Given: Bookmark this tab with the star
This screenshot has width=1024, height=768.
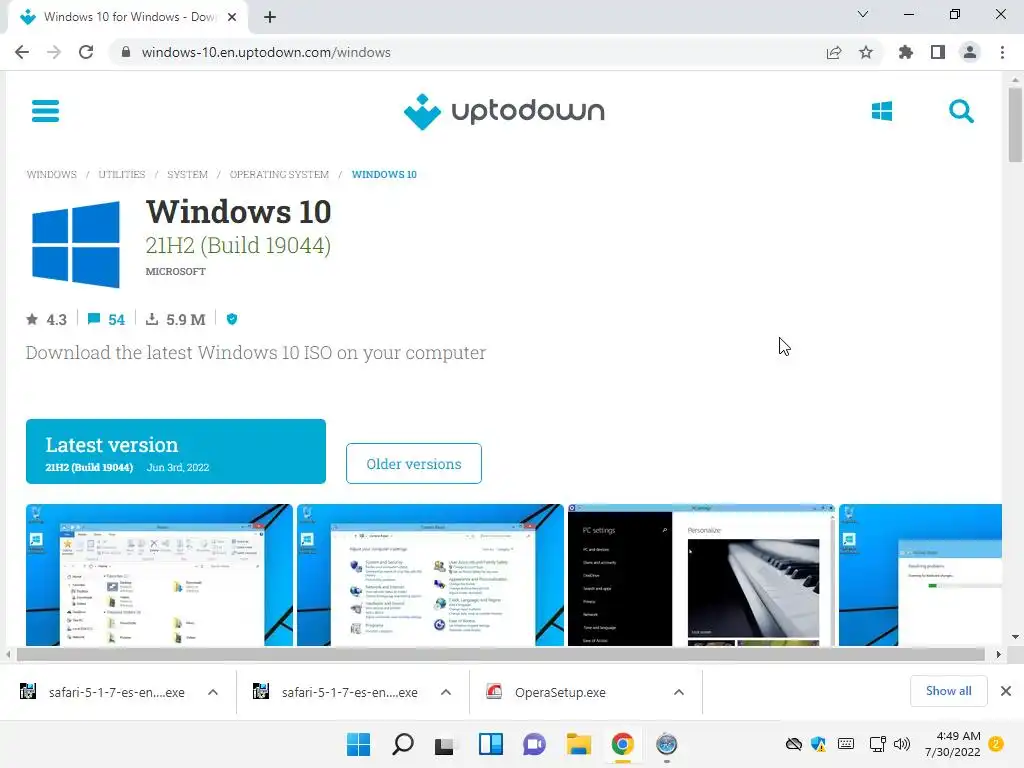Looking at the screenshot, I should 866,52.
